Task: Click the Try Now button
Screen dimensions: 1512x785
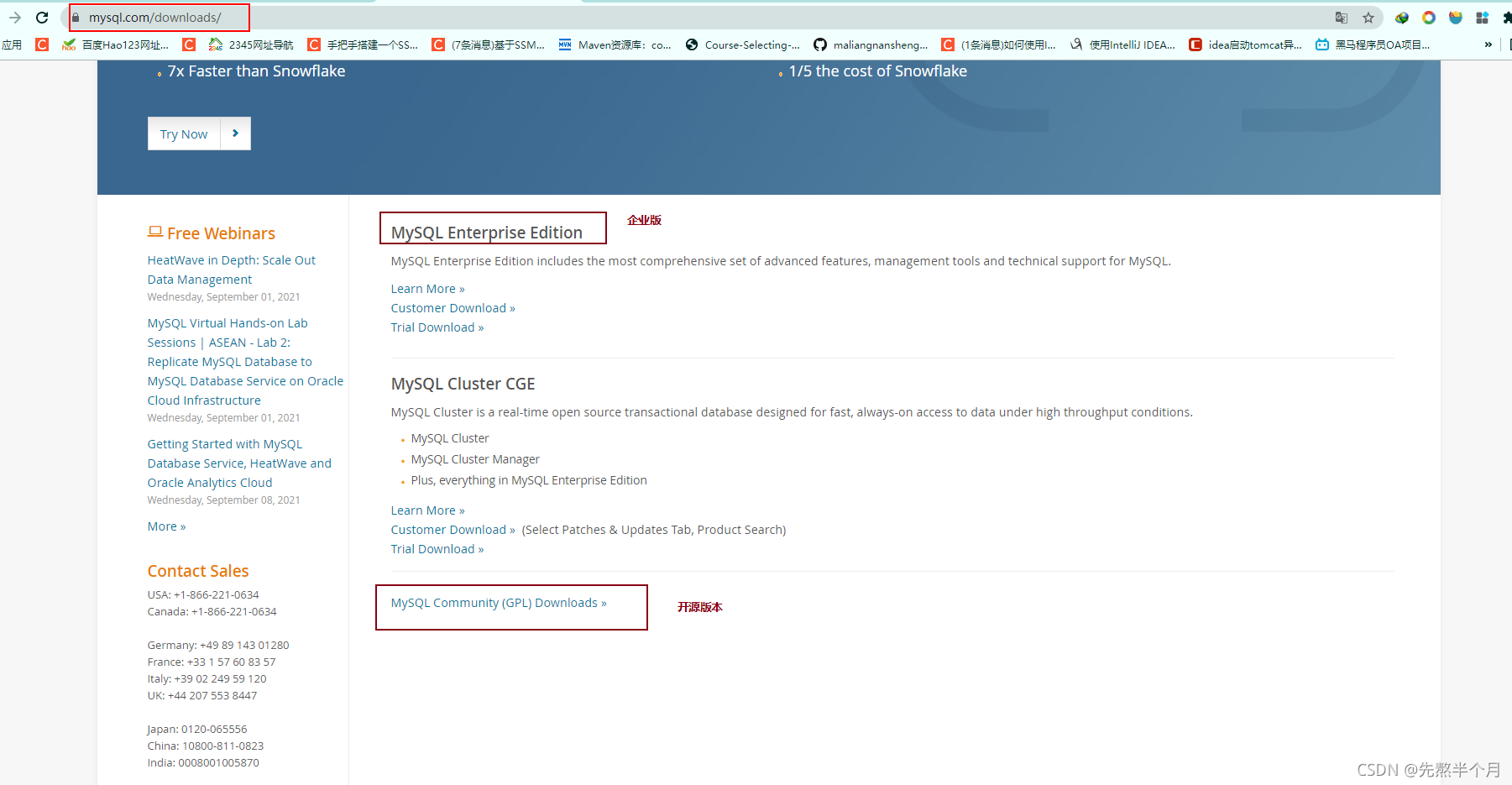Action: pyautogui.click(x=184, y=133)
